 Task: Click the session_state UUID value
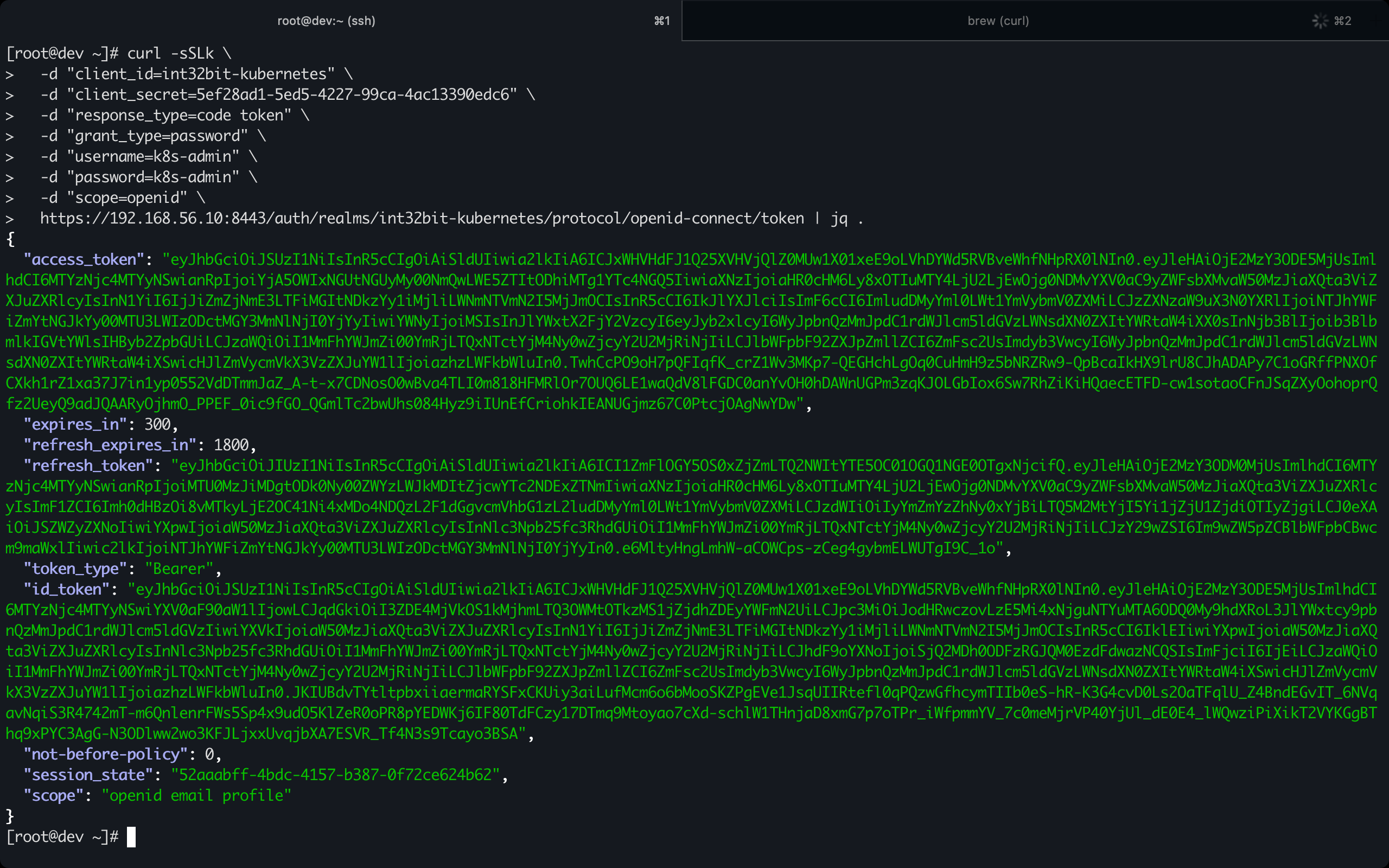click(x=335, y=775)
